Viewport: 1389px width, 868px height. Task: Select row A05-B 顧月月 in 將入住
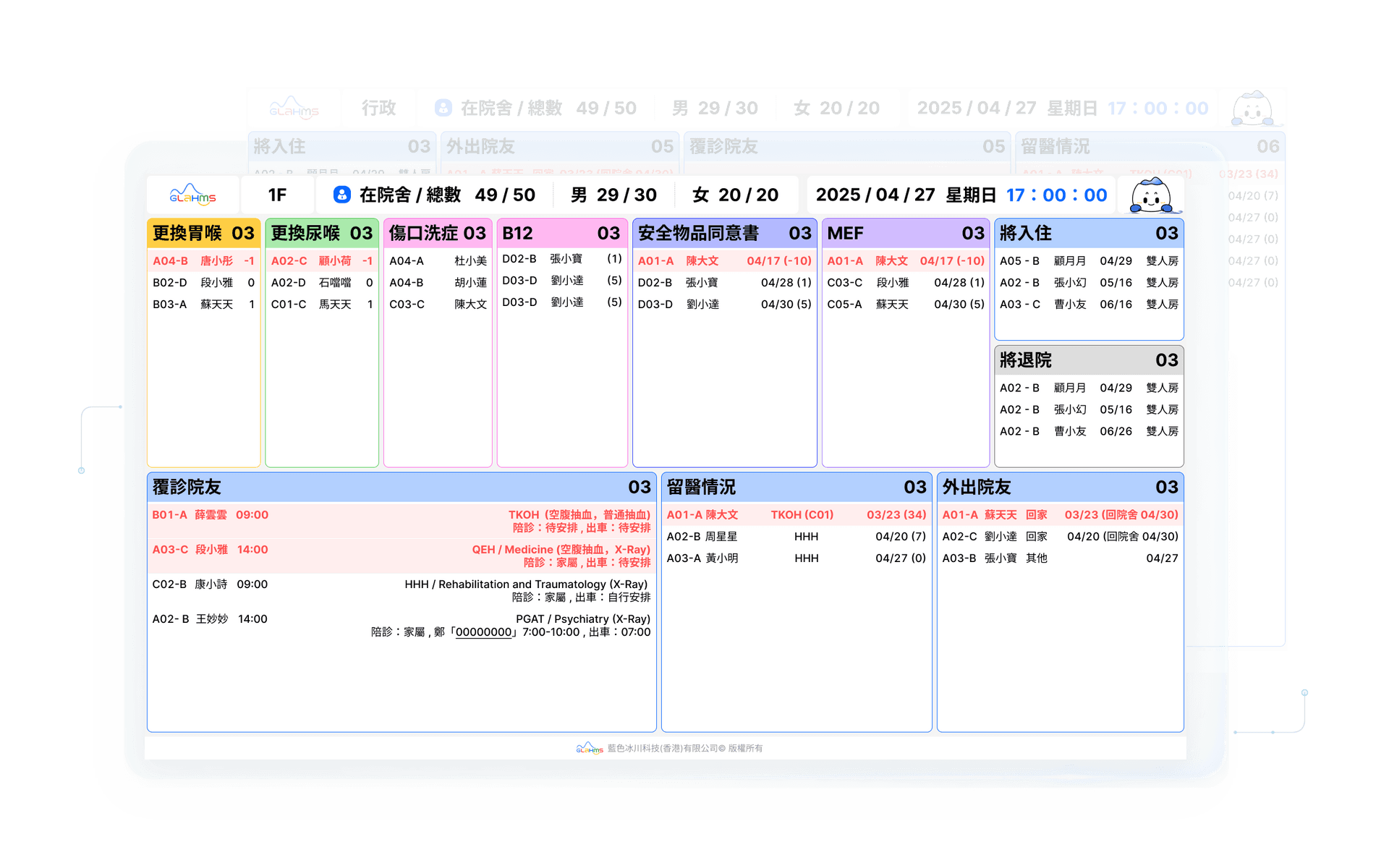pos(1089,261)
